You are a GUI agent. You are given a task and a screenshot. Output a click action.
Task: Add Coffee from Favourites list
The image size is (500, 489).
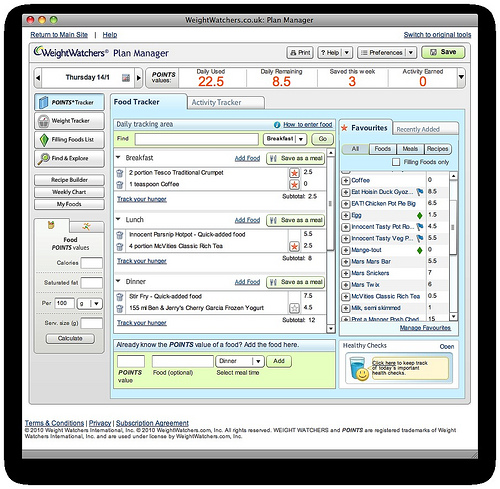point(346,181)
